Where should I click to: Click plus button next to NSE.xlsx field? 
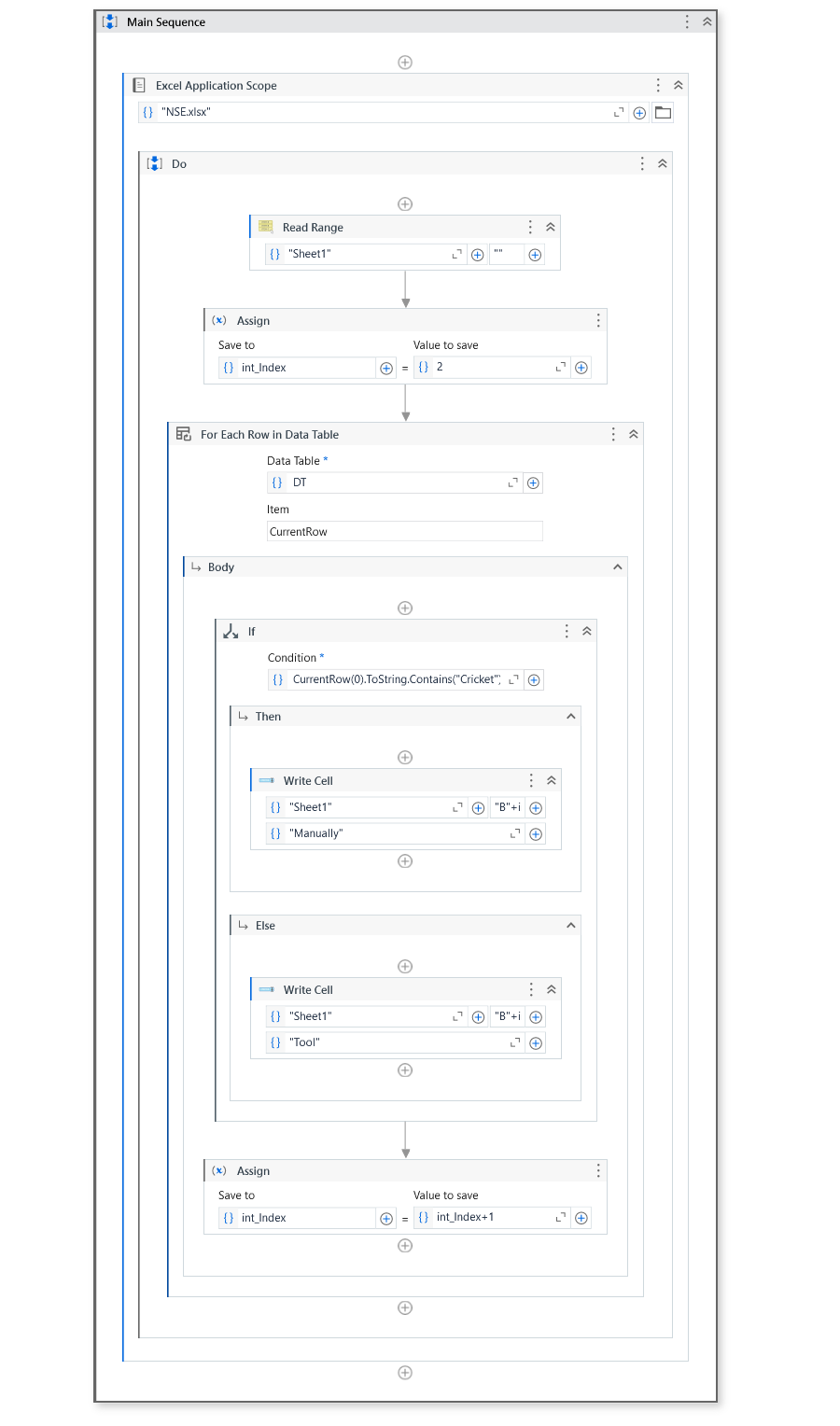coord(639,112)
